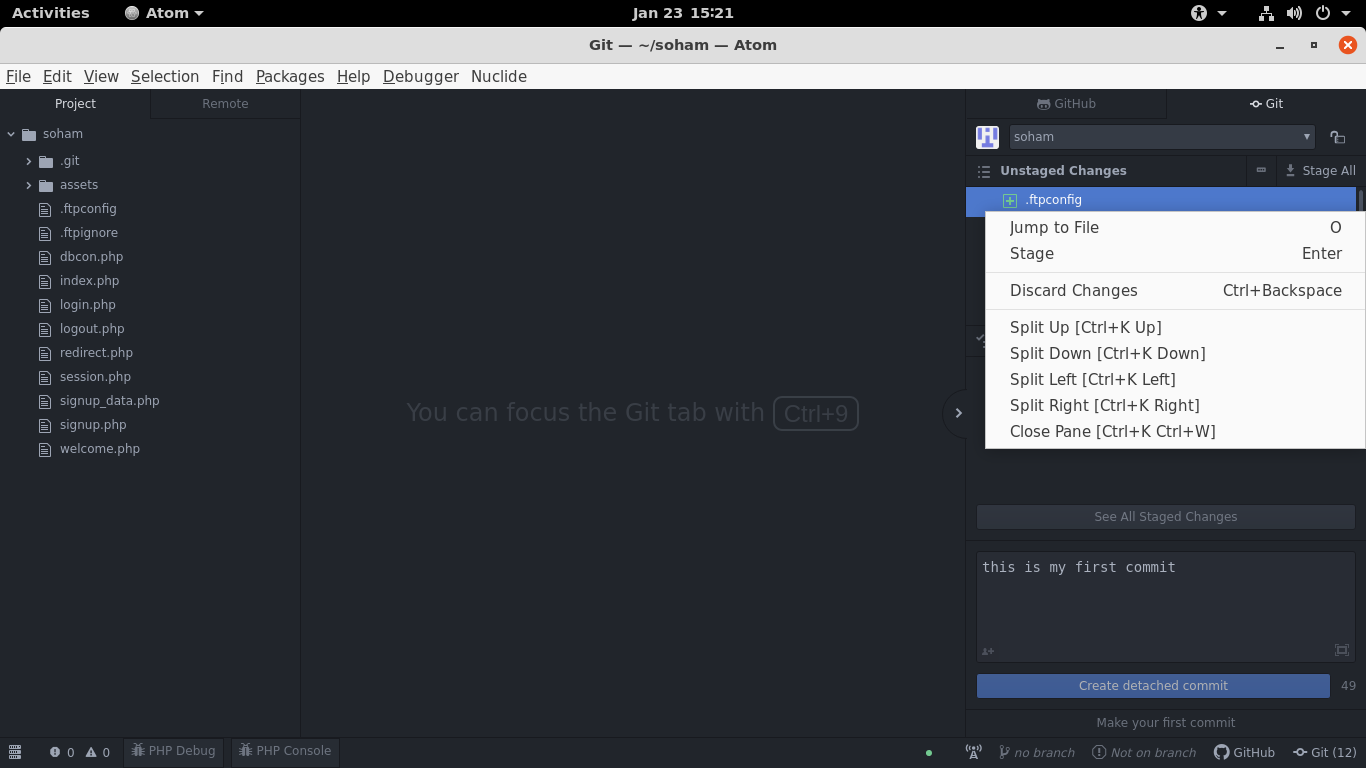Click the Git (12) status bar item
The width and height of the screenshot is (1366, 768).
pos(1325,752)
